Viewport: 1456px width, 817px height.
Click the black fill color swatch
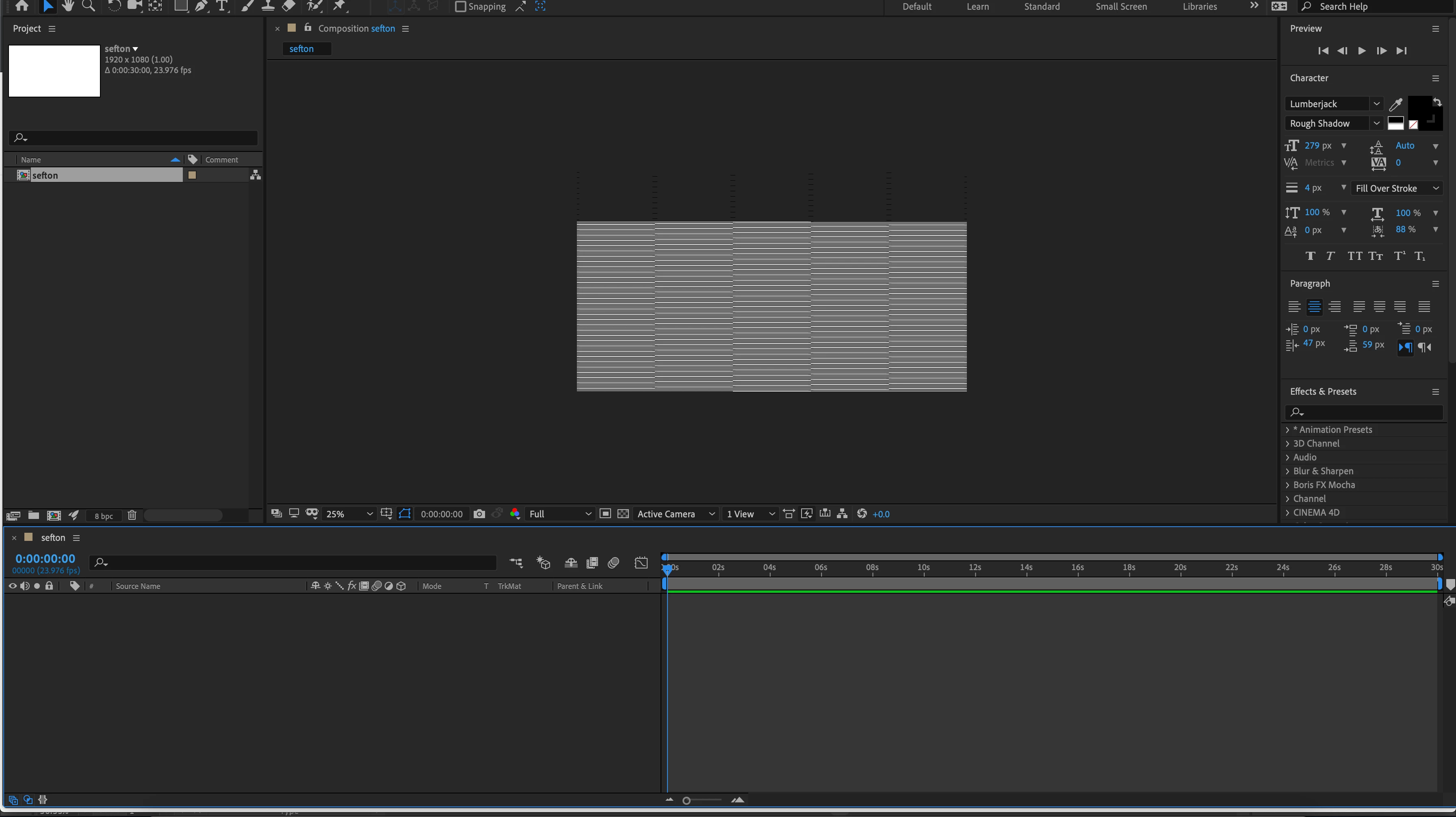point(1418,107)
